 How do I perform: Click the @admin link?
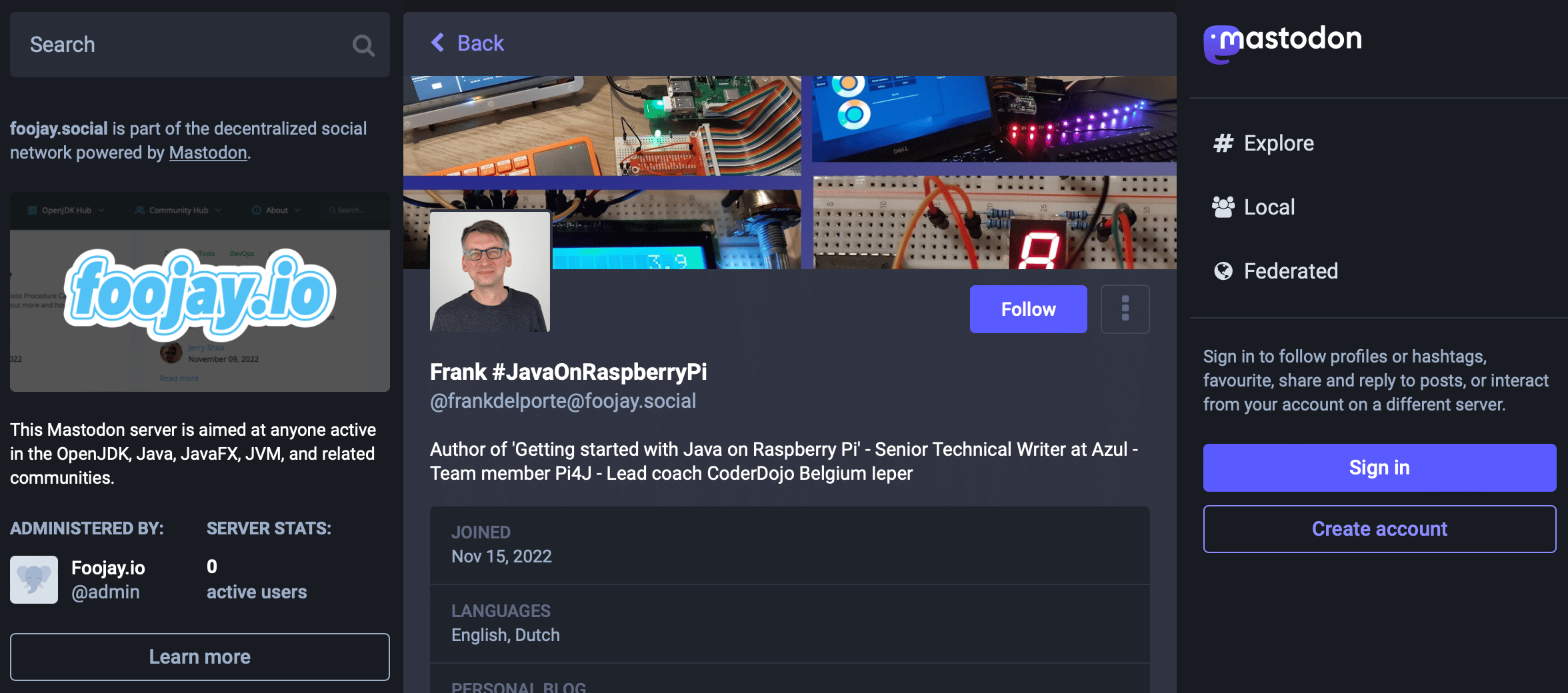tap(105, 592)
